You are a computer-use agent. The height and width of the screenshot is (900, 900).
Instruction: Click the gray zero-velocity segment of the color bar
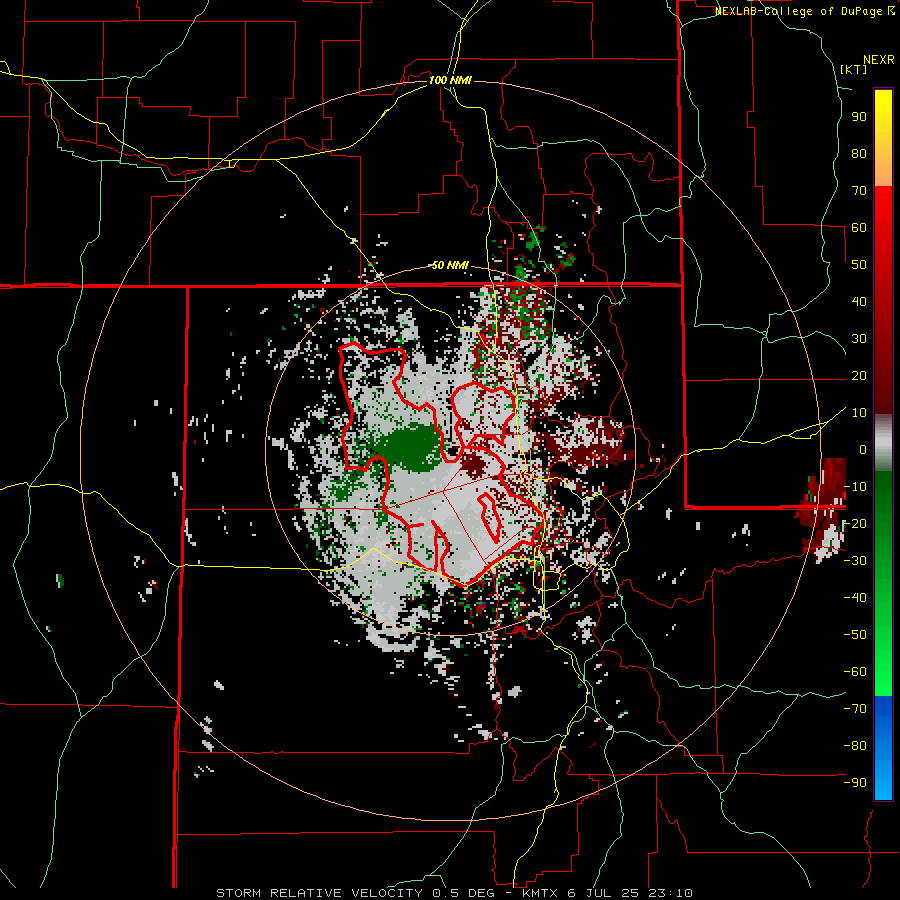[x=883, y=443]
